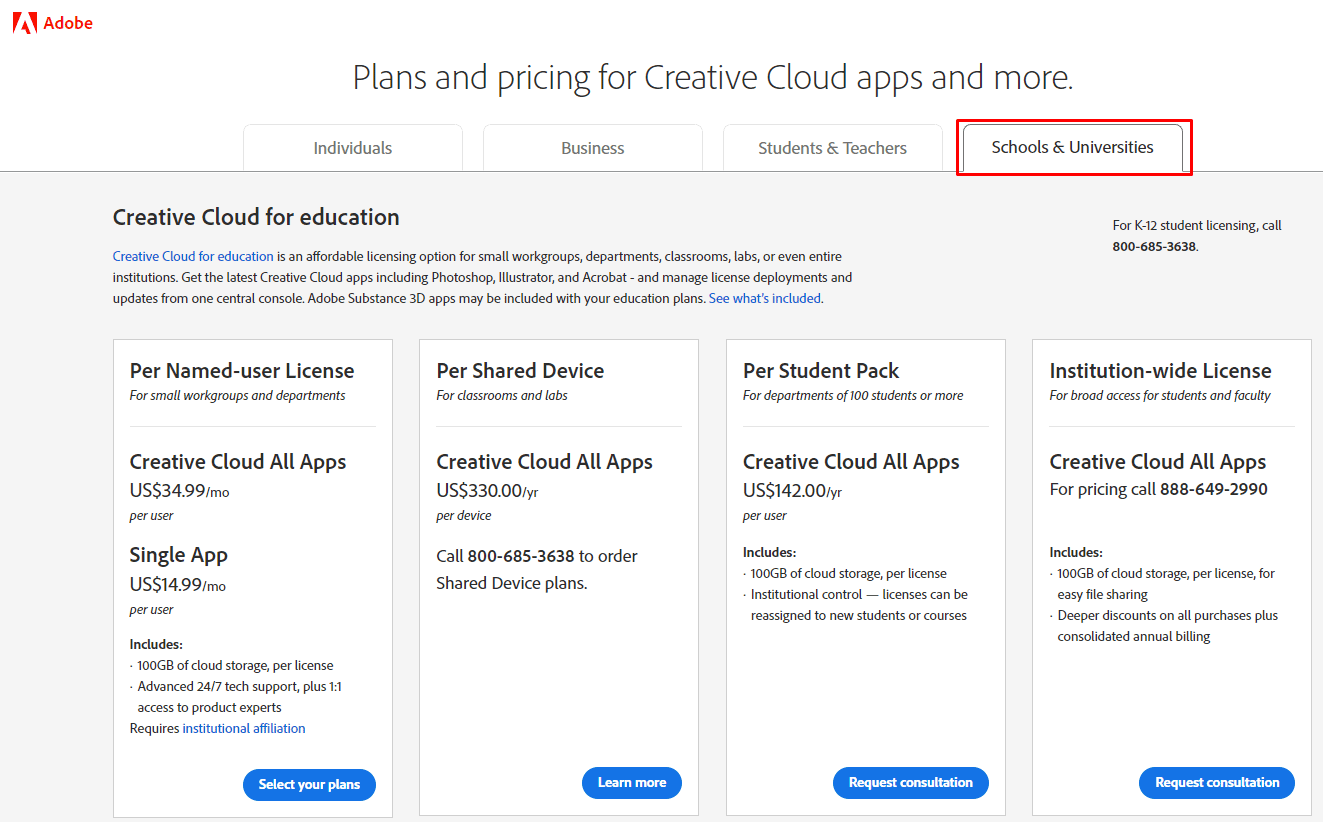Open the institutional affiliation link
Viewport: 1323px width, 822px height.
(x=244, y=728)
